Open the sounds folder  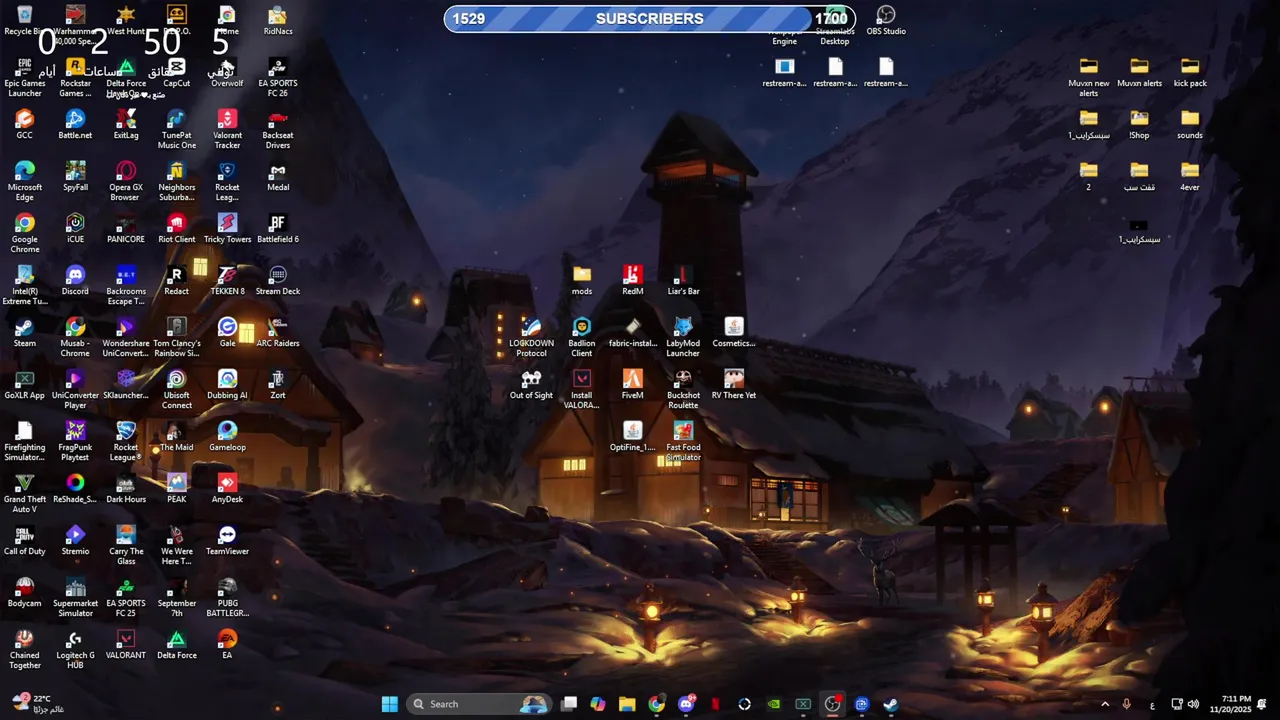coord(1190,125)
